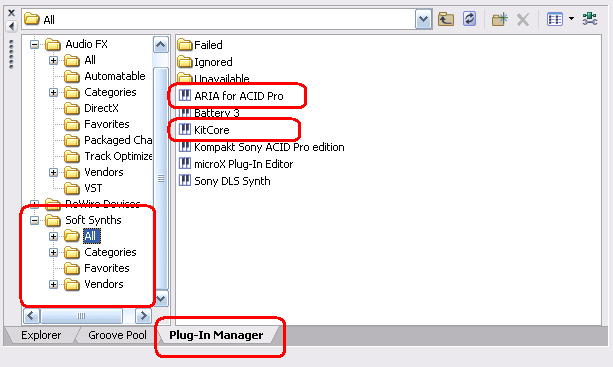Select Vendors under Audio FX

(x=103, y=172)
